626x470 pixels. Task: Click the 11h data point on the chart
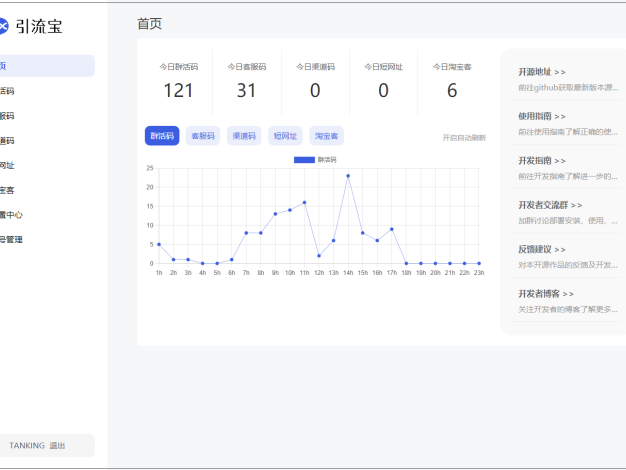305,202
